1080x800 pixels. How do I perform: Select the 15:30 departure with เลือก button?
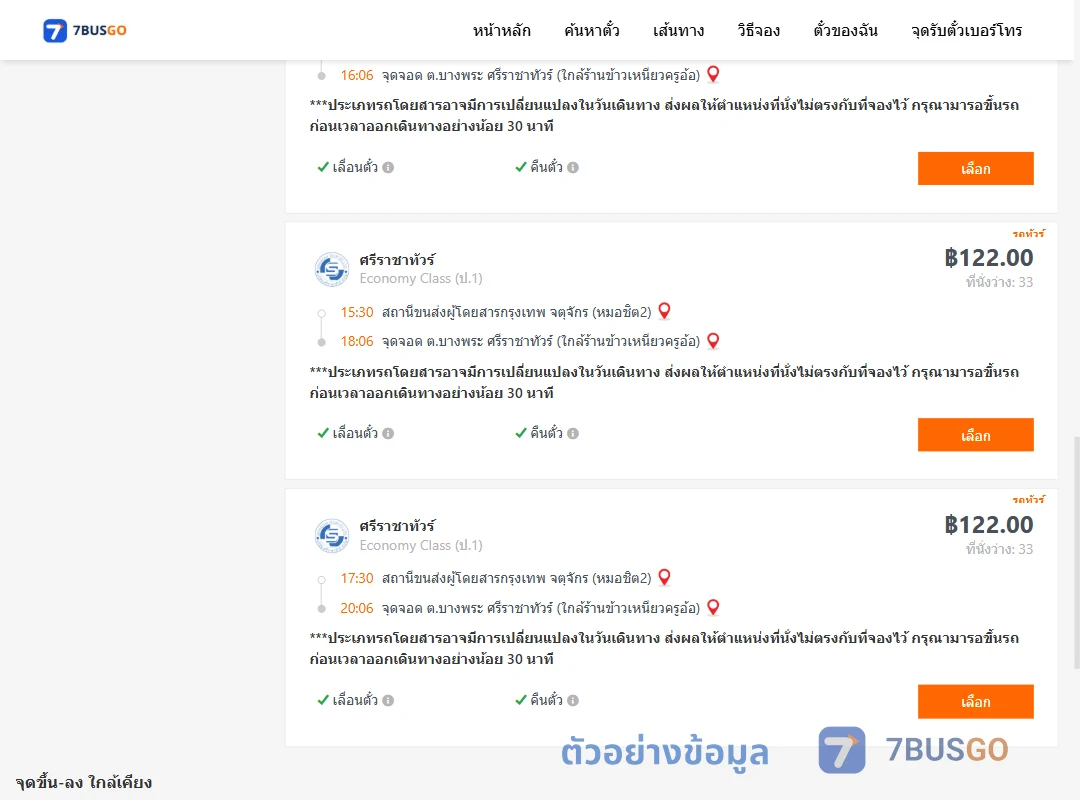coord(975,435)
